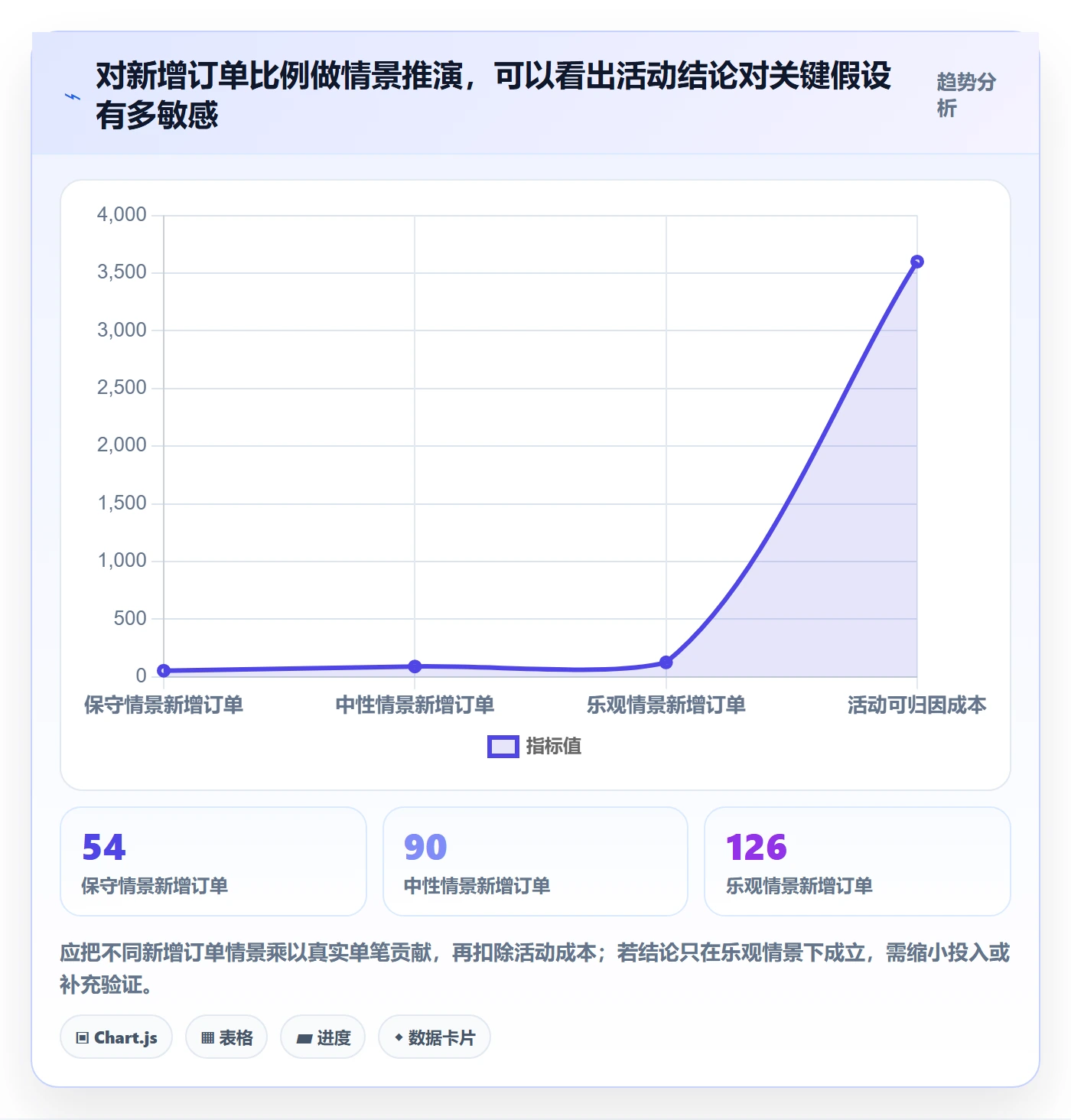Click the y-axis value 3,500

[x=122, y=272]
